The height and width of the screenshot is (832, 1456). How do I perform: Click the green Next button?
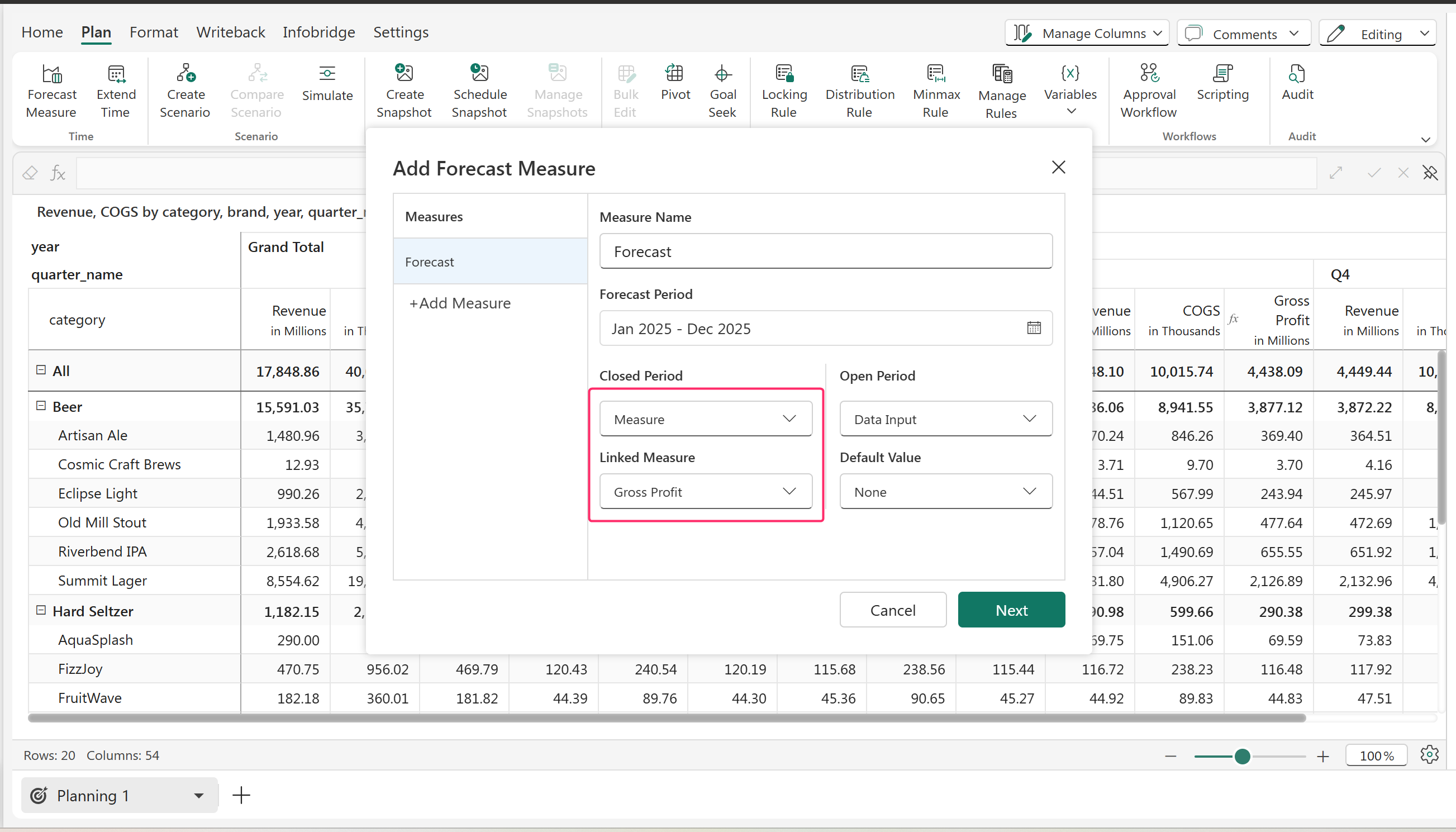pyautogui.click(x=1011, y=610)
